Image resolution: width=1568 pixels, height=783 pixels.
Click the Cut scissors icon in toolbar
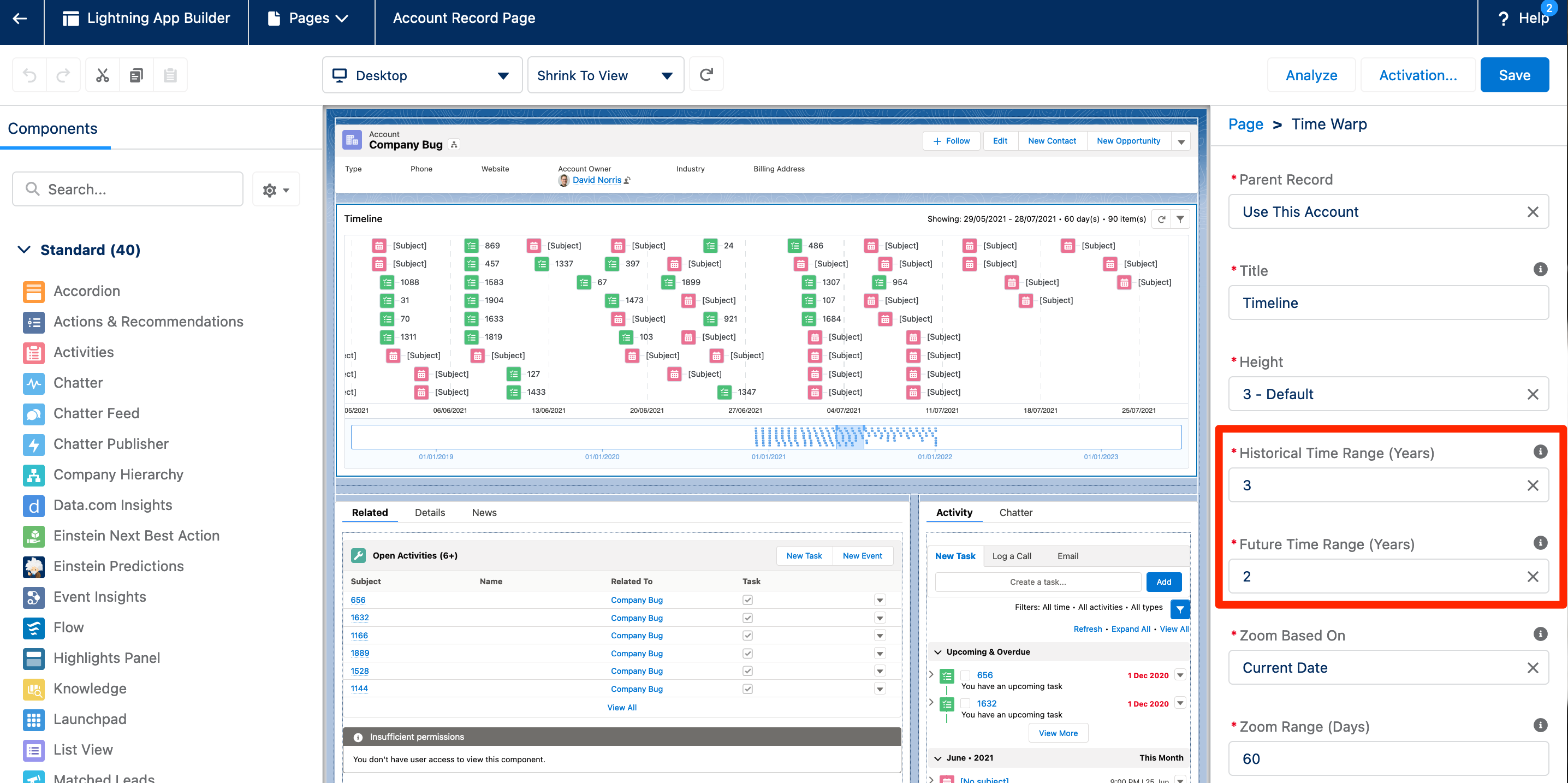click(x=102, y=75)
